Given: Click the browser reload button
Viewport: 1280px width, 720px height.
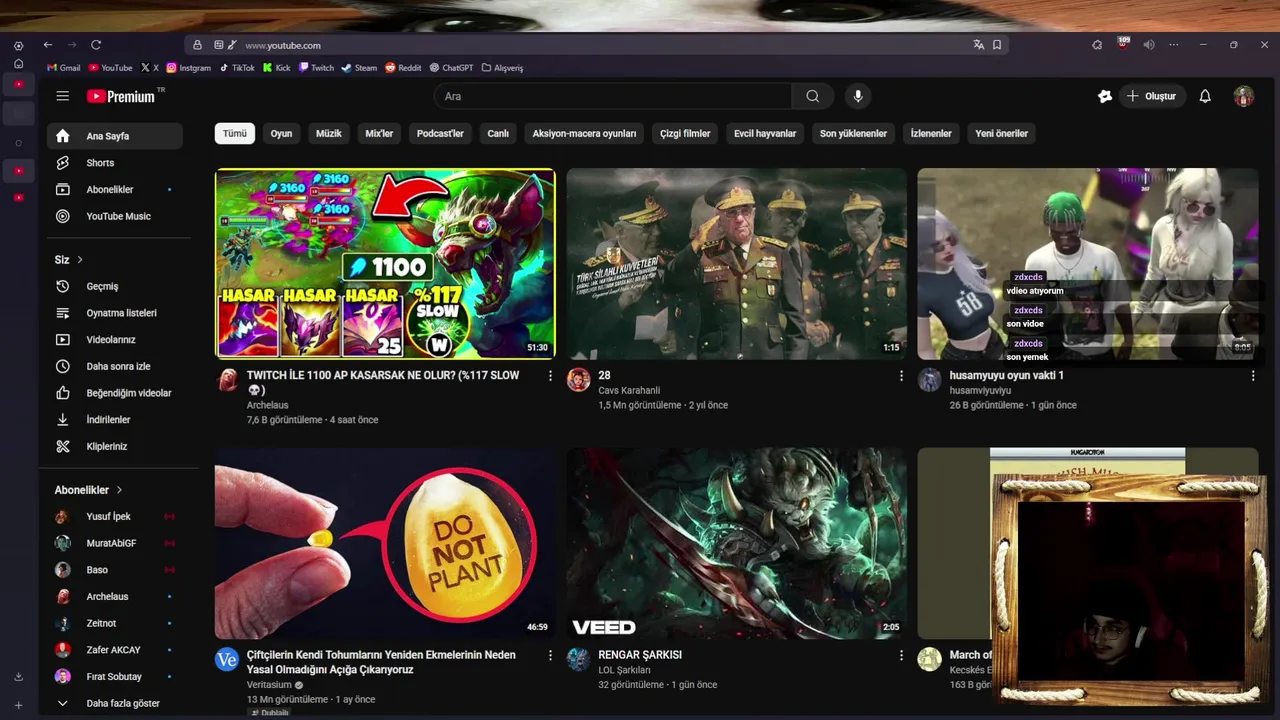Looking at the screenshot, I should pos(96,45).
